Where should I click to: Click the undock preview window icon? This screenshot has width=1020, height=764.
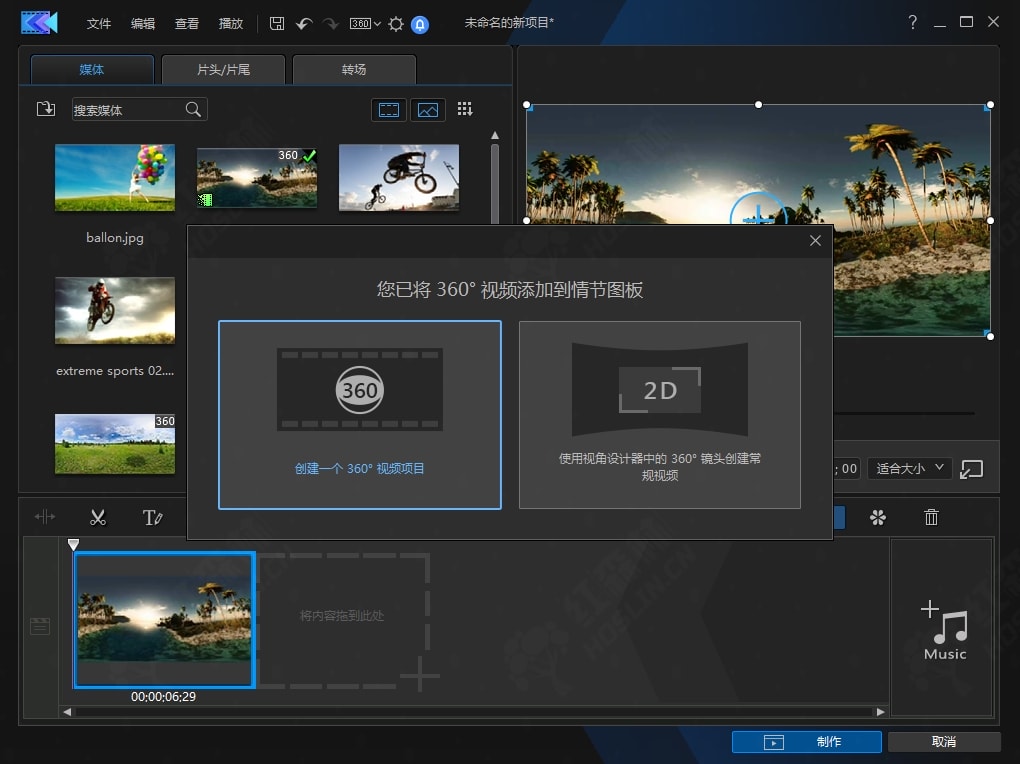(971, 469)
